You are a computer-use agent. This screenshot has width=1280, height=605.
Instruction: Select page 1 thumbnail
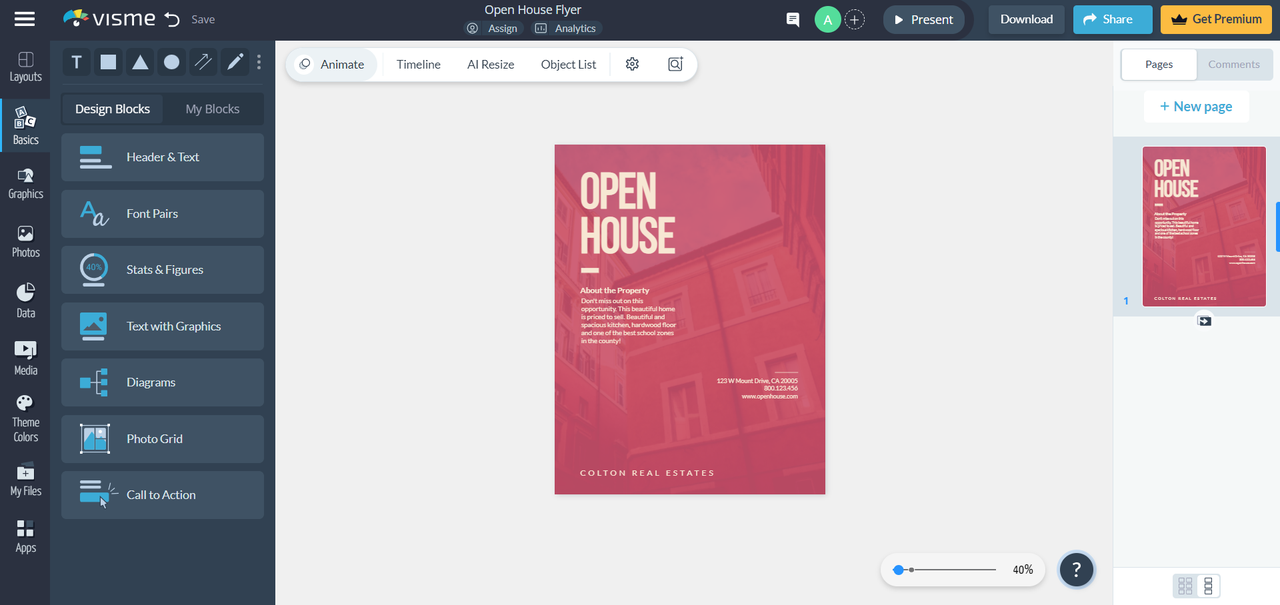1204,227
